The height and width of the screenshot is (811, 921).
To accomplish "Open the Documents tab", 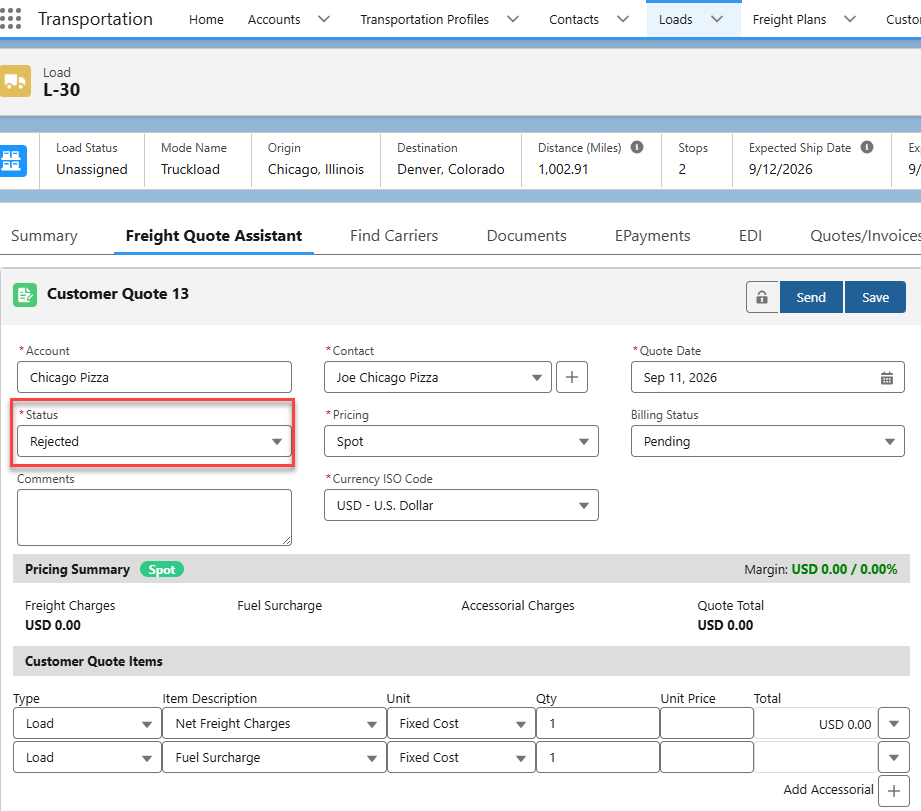I will point(526,236).
